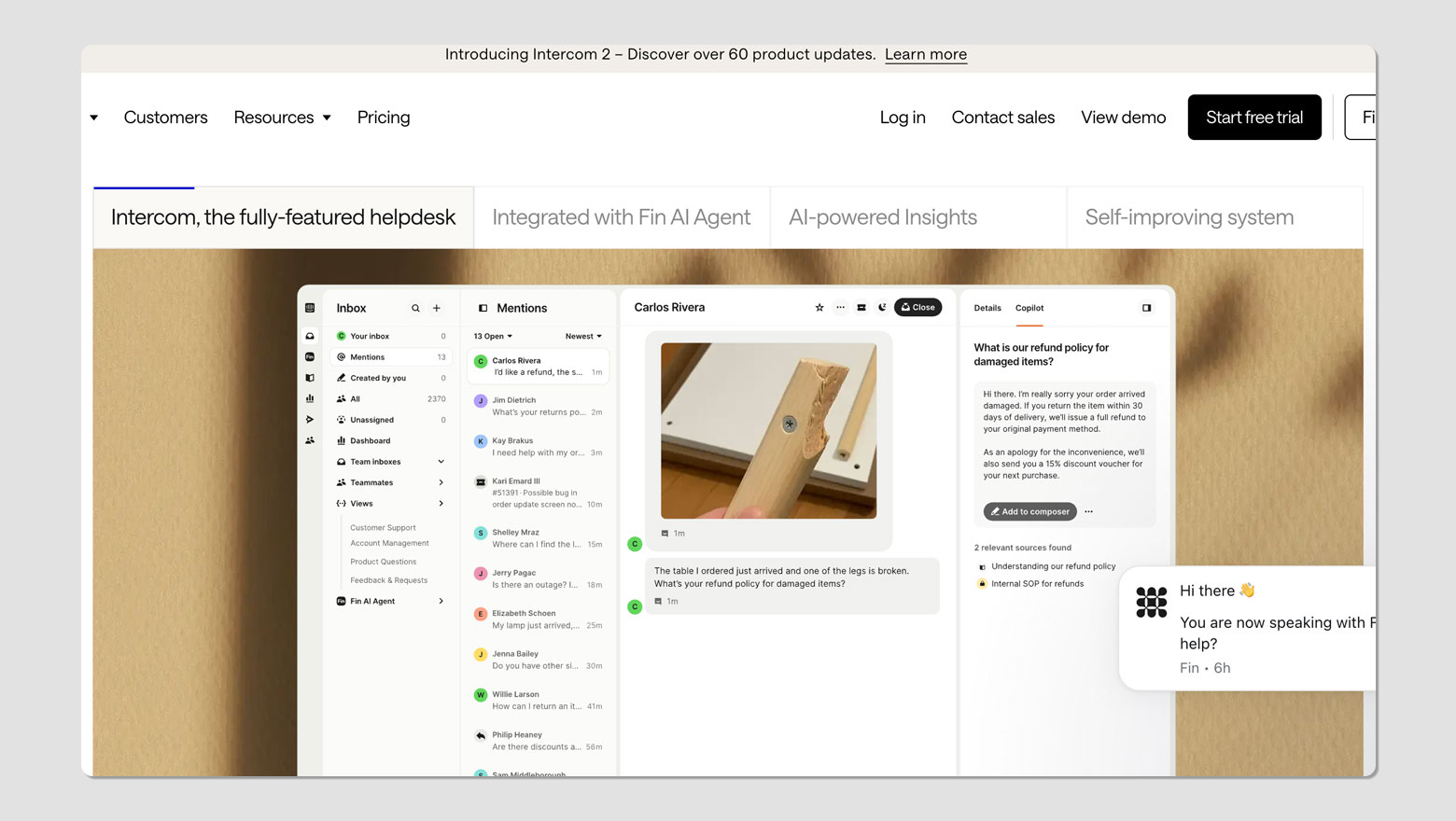Select Your inbox in the Inbox sidebar
The width and height of the screenshot is (1456, 821).
tap(391, 336)
